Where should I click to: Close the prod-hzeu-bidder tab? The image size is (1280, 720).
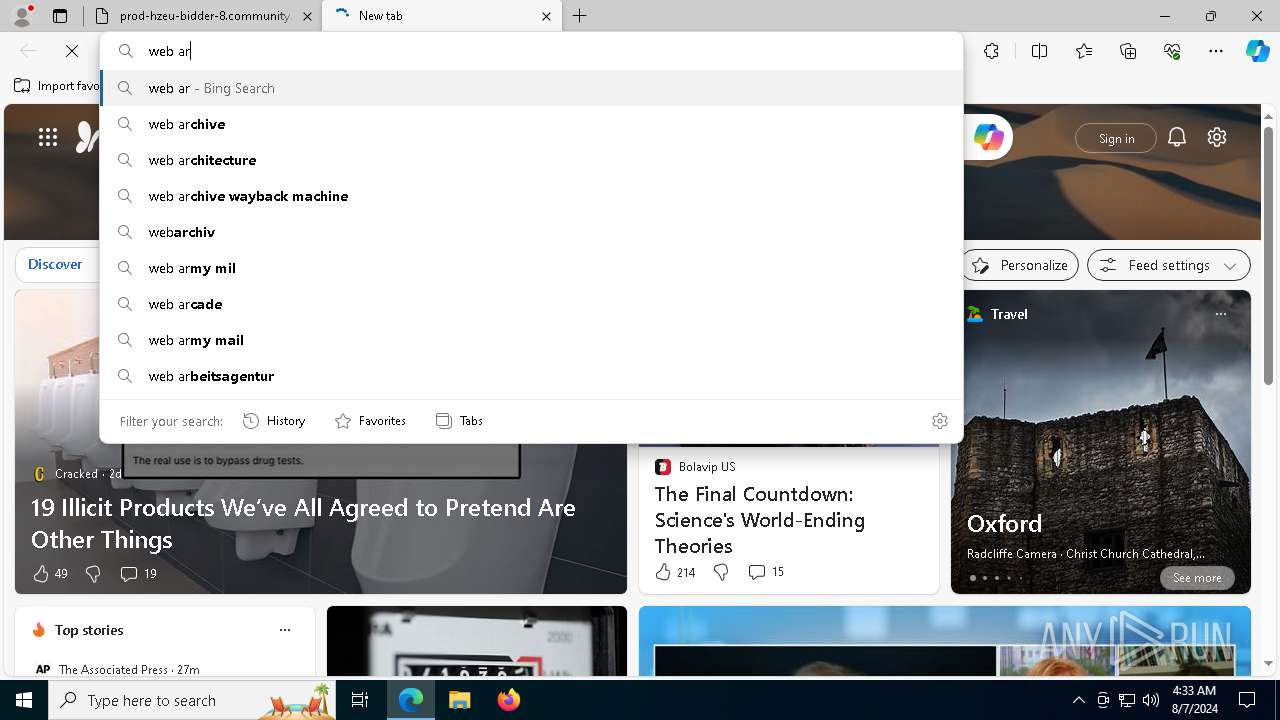click(307, 16)
